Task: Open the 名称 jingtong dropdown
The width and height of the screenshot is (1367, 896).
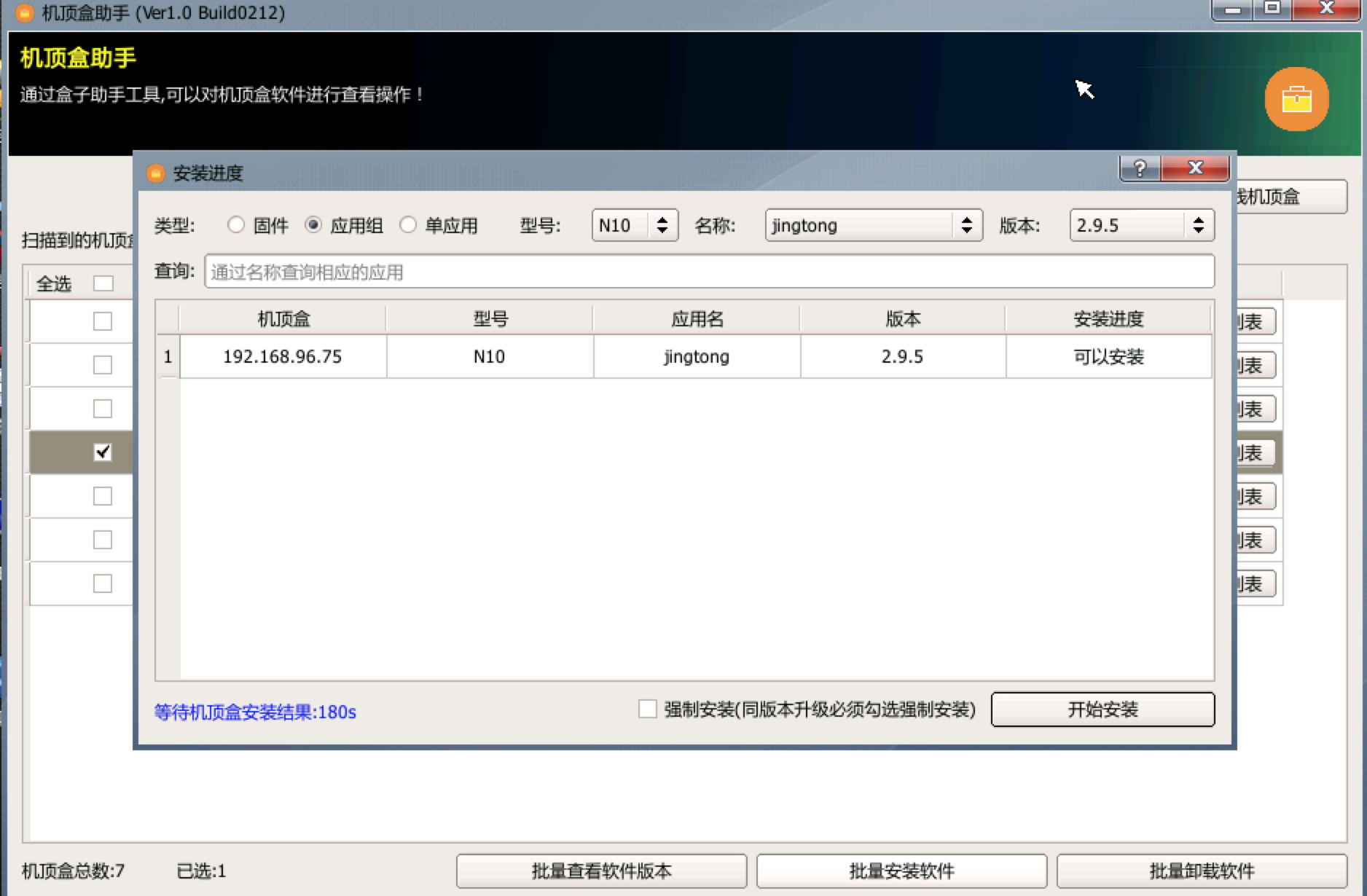Action: point(874,225)
